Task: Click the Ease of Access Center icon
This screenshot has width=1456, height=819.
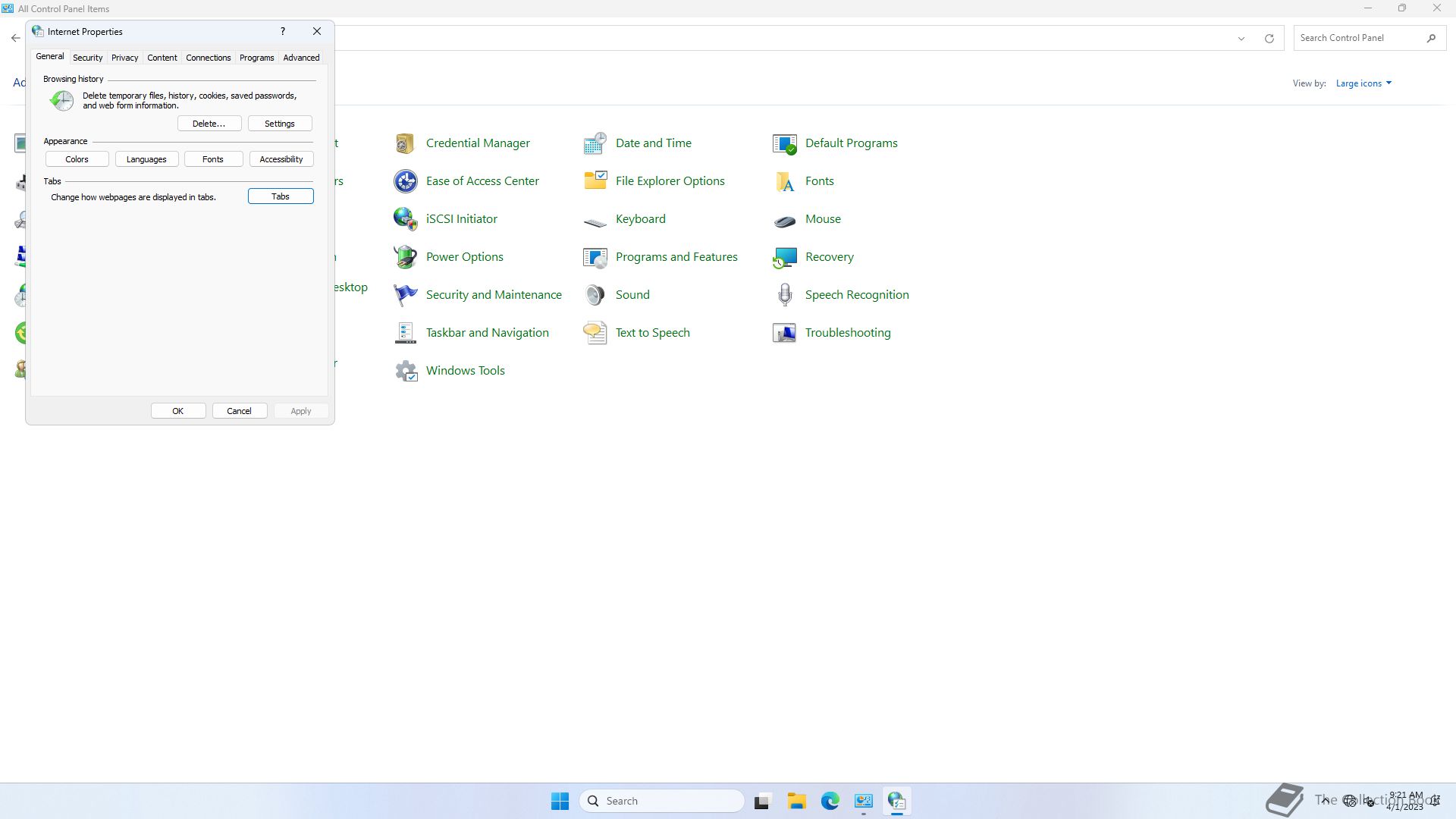Action: [x=405, y=181]
